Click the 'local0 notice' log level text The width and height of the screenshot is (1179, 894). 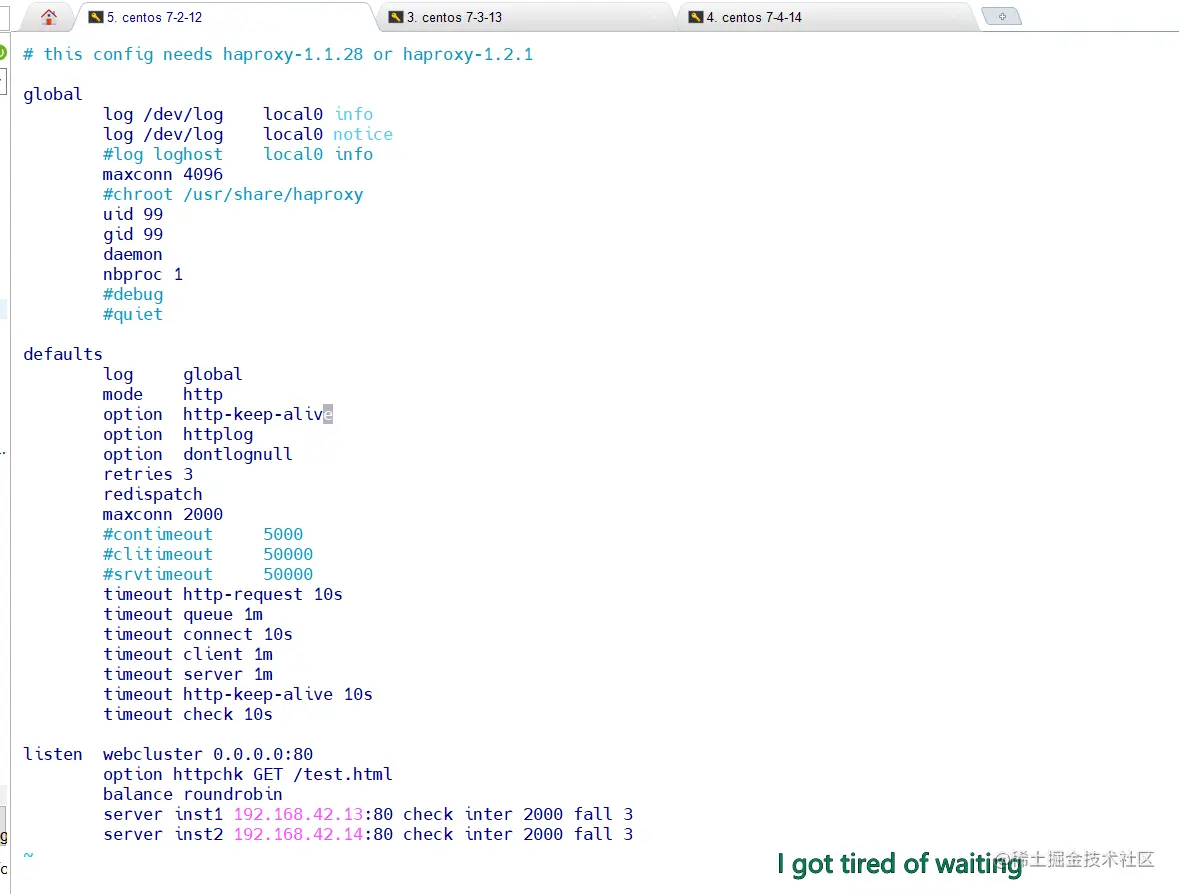click(328, 135)
